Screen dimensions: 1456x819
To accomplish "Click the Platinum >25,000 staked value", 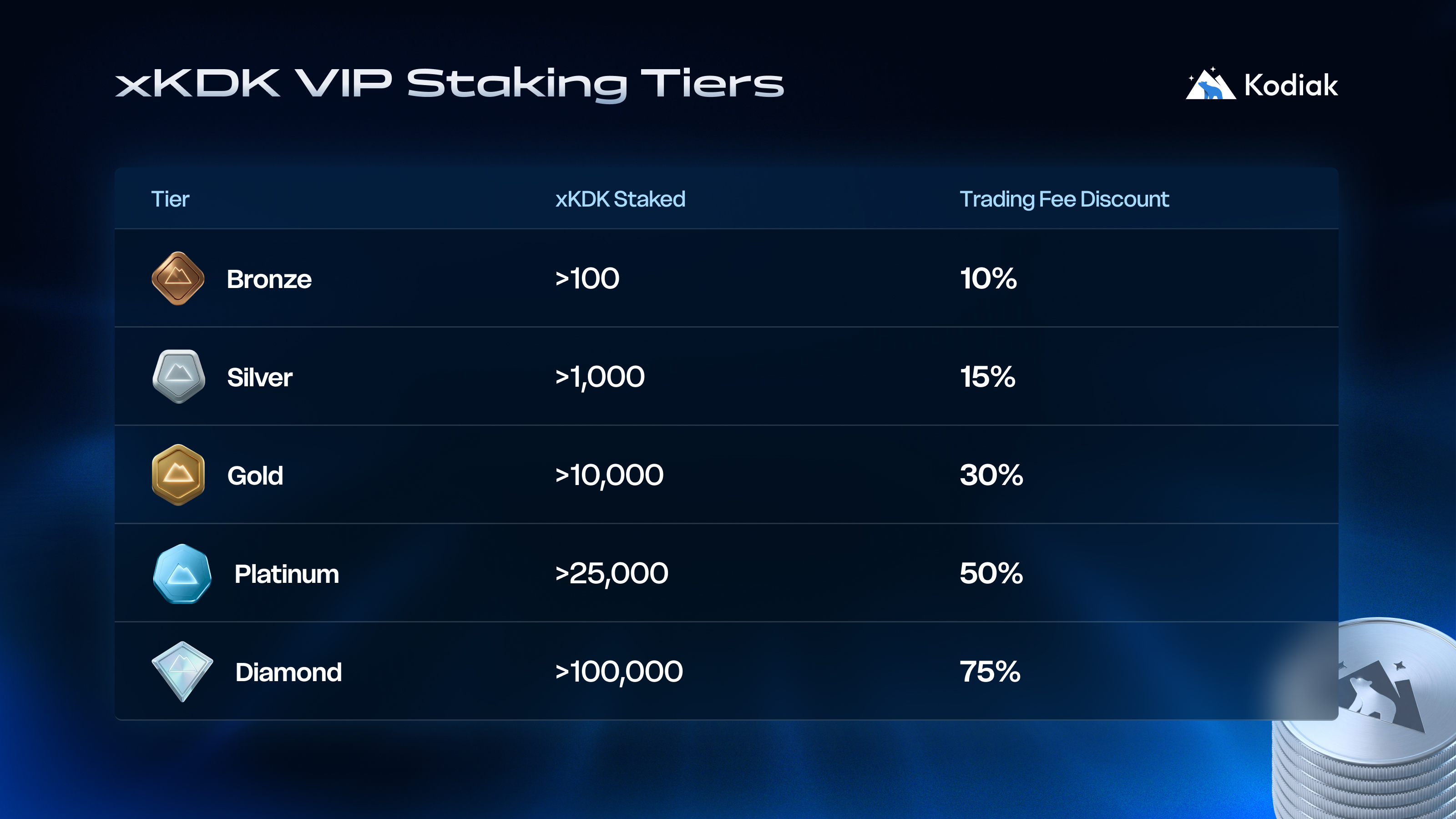I will pos(612,574).
